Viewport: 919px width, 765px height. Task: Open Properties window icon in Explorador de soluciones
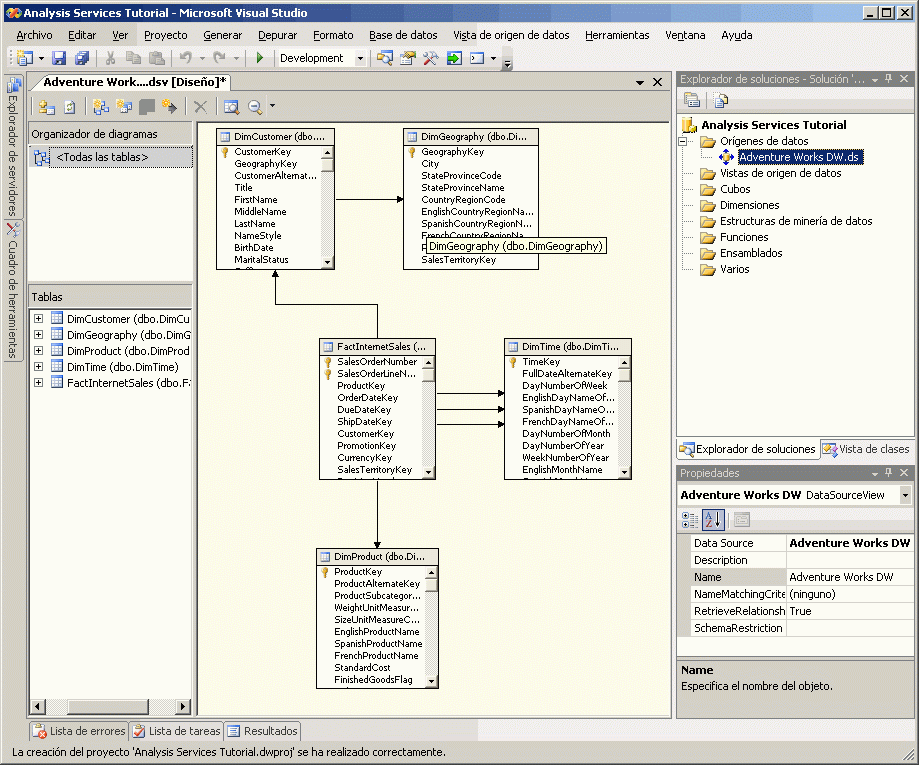tap(691, 99)
